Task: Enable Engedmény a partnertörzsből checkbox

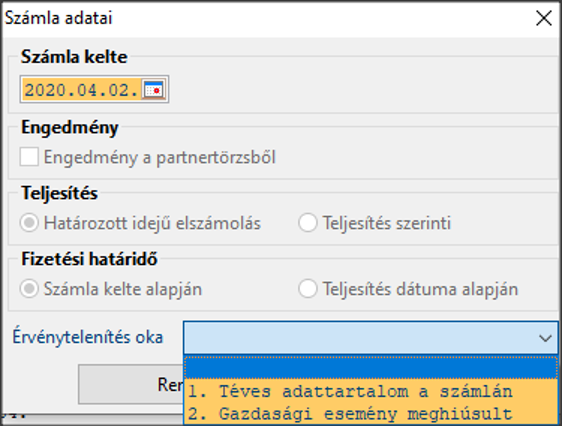Action: coord(29,157)
